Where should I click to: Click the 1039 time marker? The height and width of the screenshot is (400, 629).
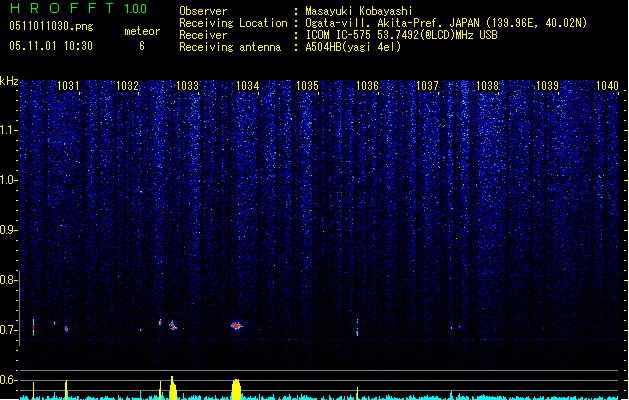point(547,86)
